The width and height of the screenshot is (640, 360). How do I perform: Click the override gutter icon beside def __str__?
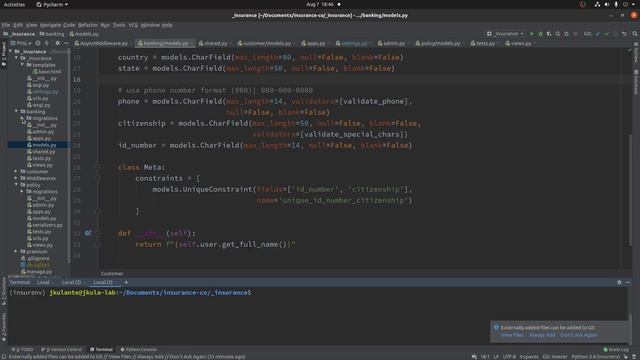click(x=88, y=233)
